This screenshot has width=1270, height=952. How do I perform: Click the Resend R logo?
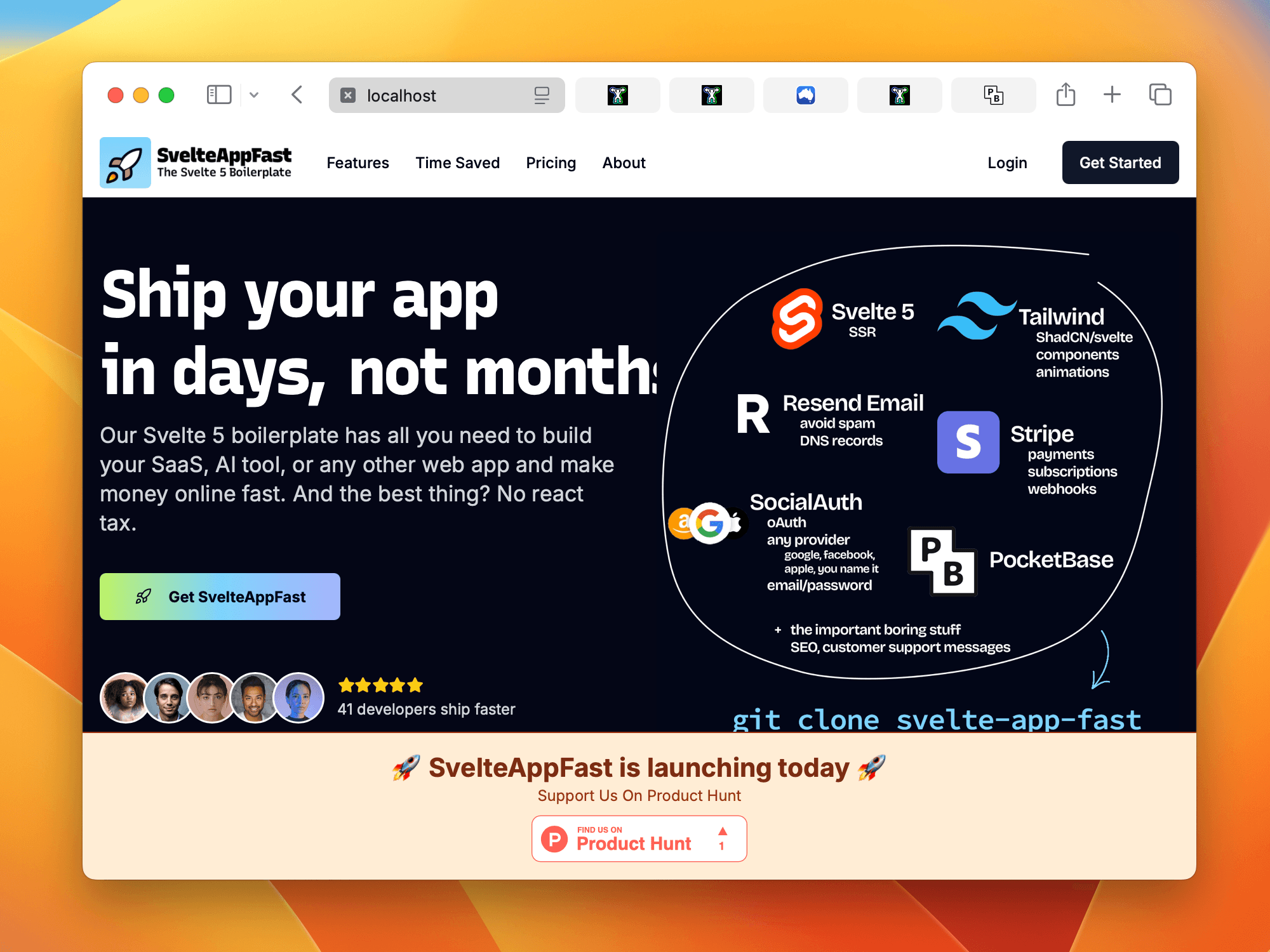(x=753, y=414)
